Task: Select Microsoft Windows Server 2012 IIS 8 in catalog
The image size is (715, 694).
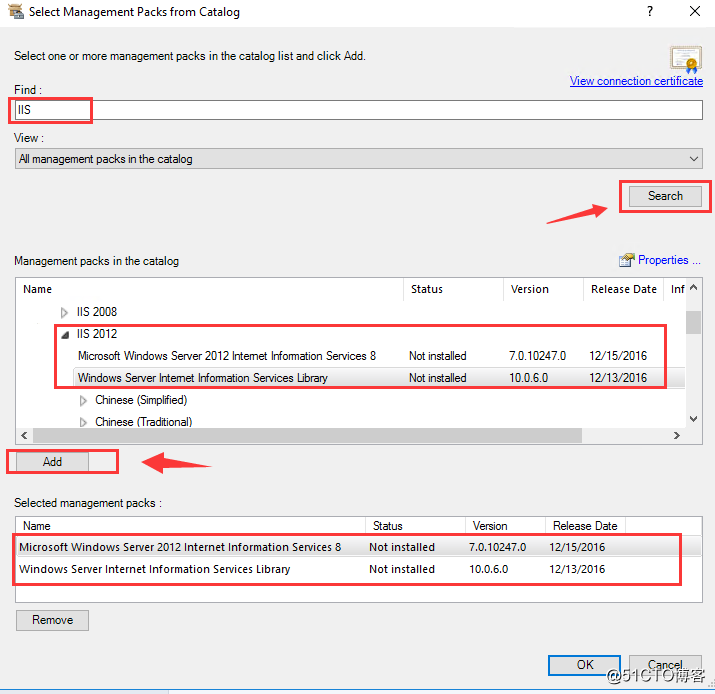Action: [227, 356]
